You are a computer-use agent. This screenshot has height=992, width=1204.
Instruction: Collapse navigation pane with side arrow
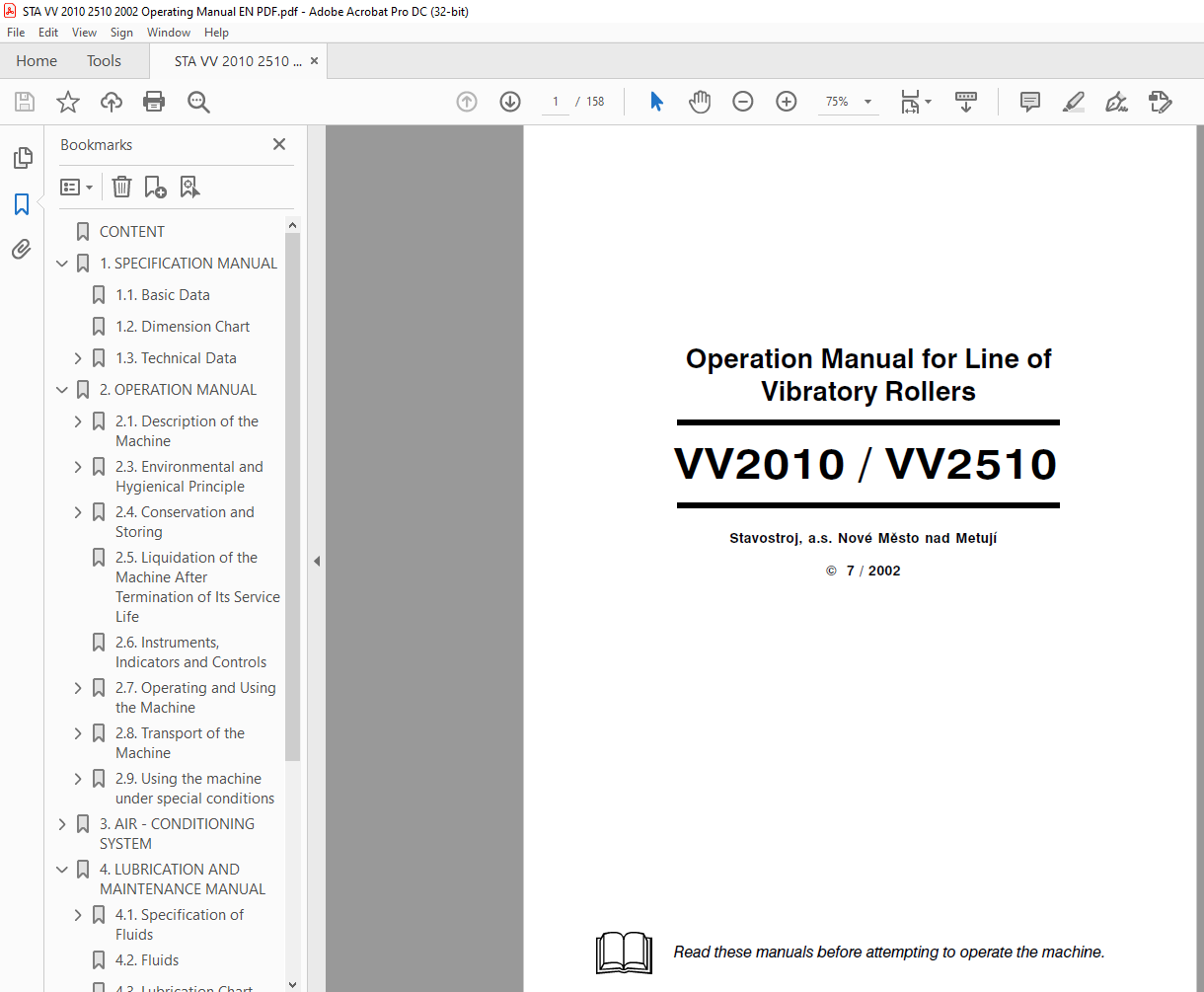(x=317, y=561)
